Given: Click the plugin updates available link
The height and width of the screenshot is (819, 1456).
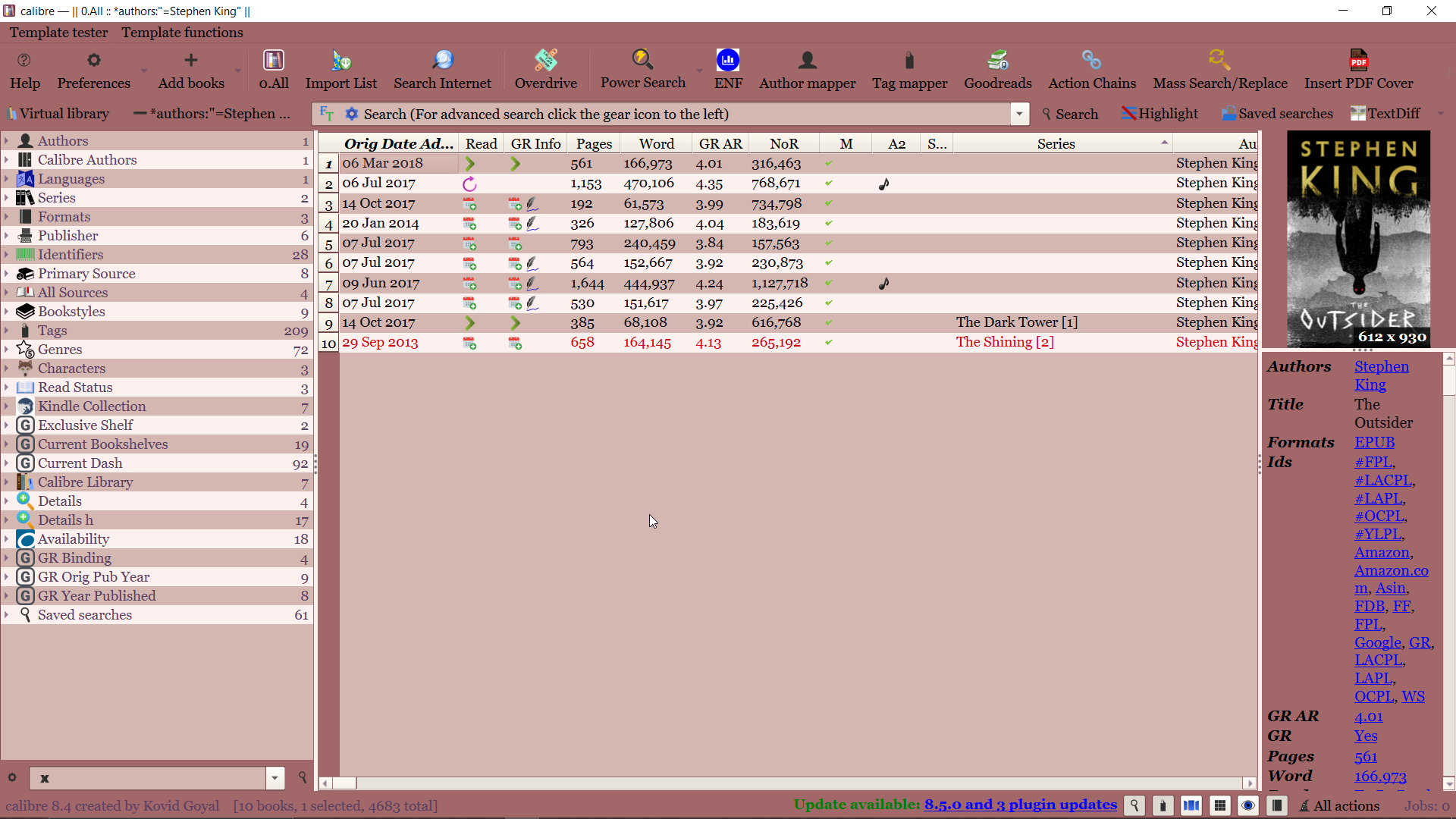Looking at the screenshot, I should [1020, 805].
